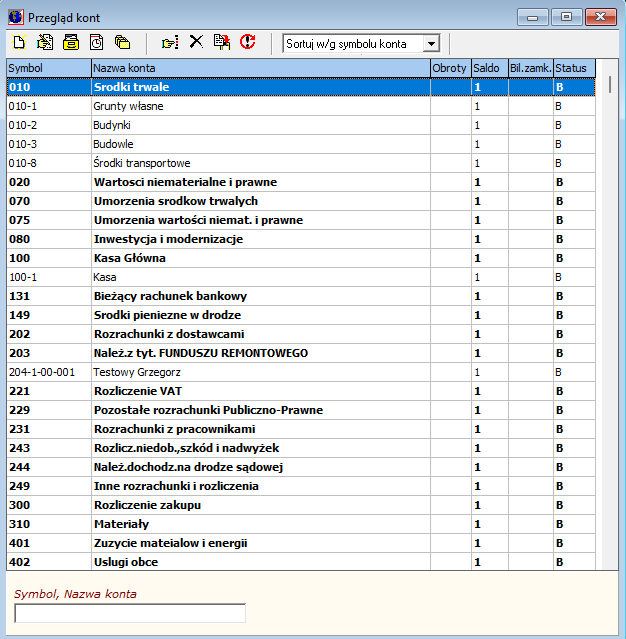Select Należ.z tyt. FUNDUSZU REMONTOWEGO row
Image resolution: width=626 pixels, height=639 pixels.
click(x=301, y=353)
